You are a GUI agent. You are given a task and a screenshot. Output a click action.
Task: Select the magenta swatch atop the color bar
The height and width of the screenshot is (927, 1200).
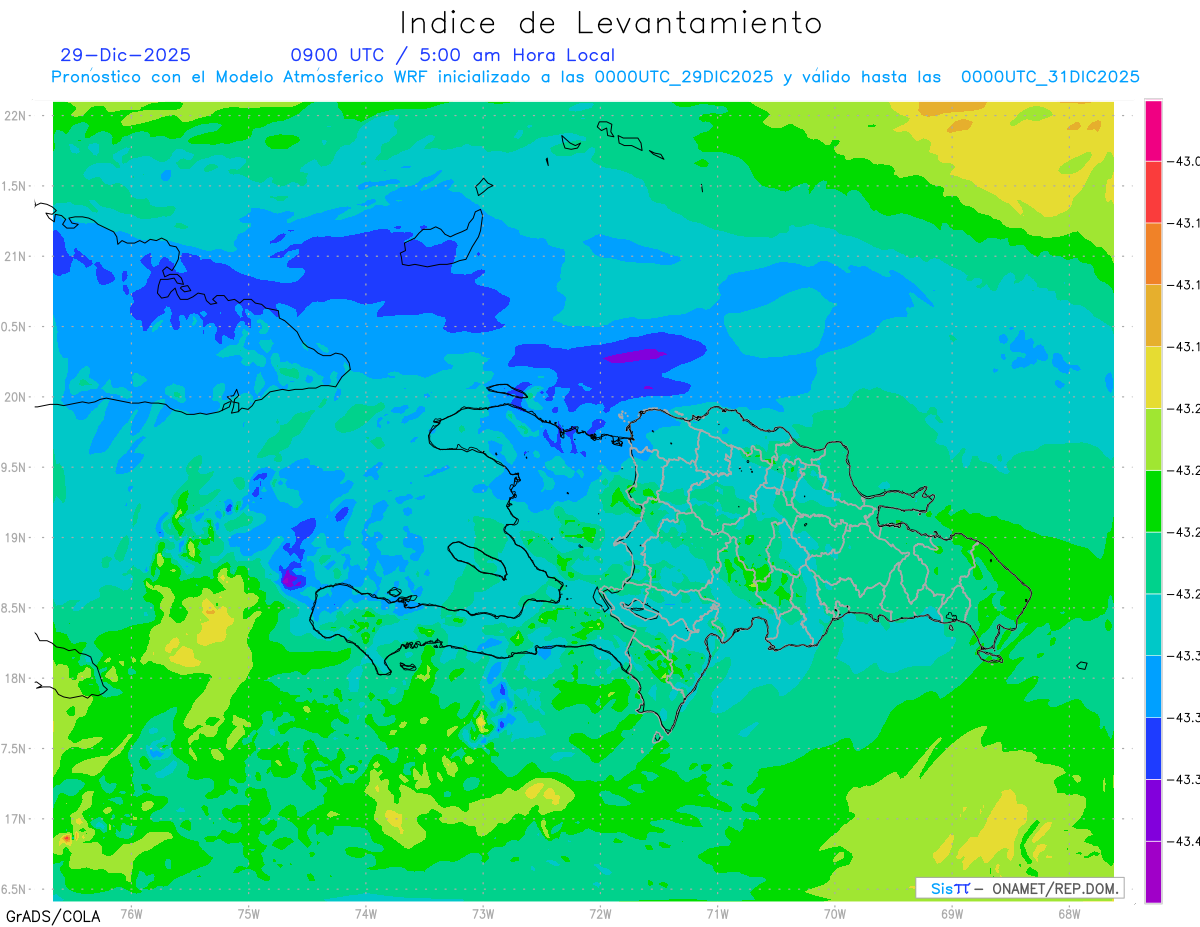[x=1153, y=130]
